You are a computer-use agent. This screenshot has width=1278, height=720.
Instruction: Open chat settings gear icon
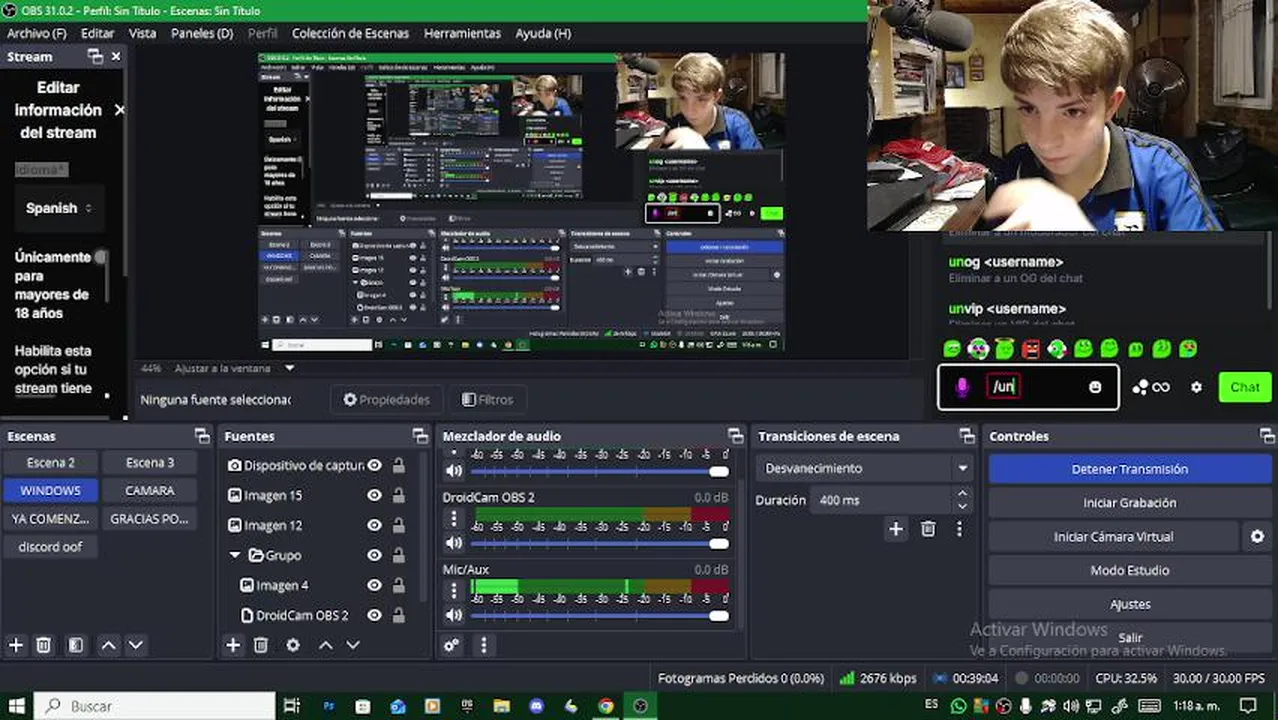[x=1196, y=387]
